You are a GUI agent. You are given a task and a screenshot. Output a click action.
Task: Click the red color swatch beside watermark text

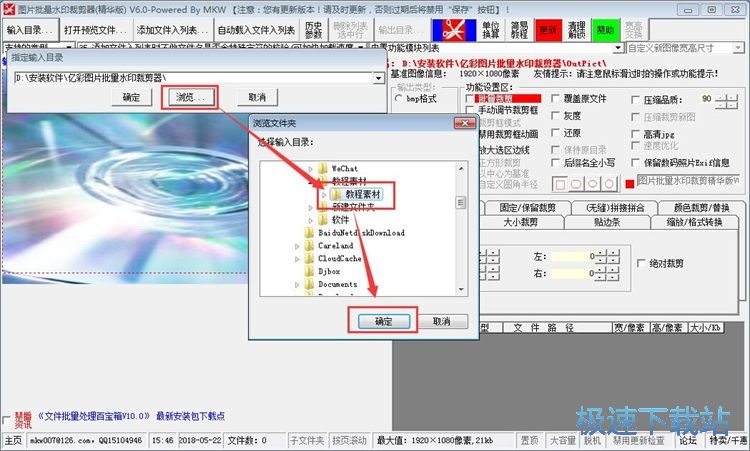[x=629, y=184]
